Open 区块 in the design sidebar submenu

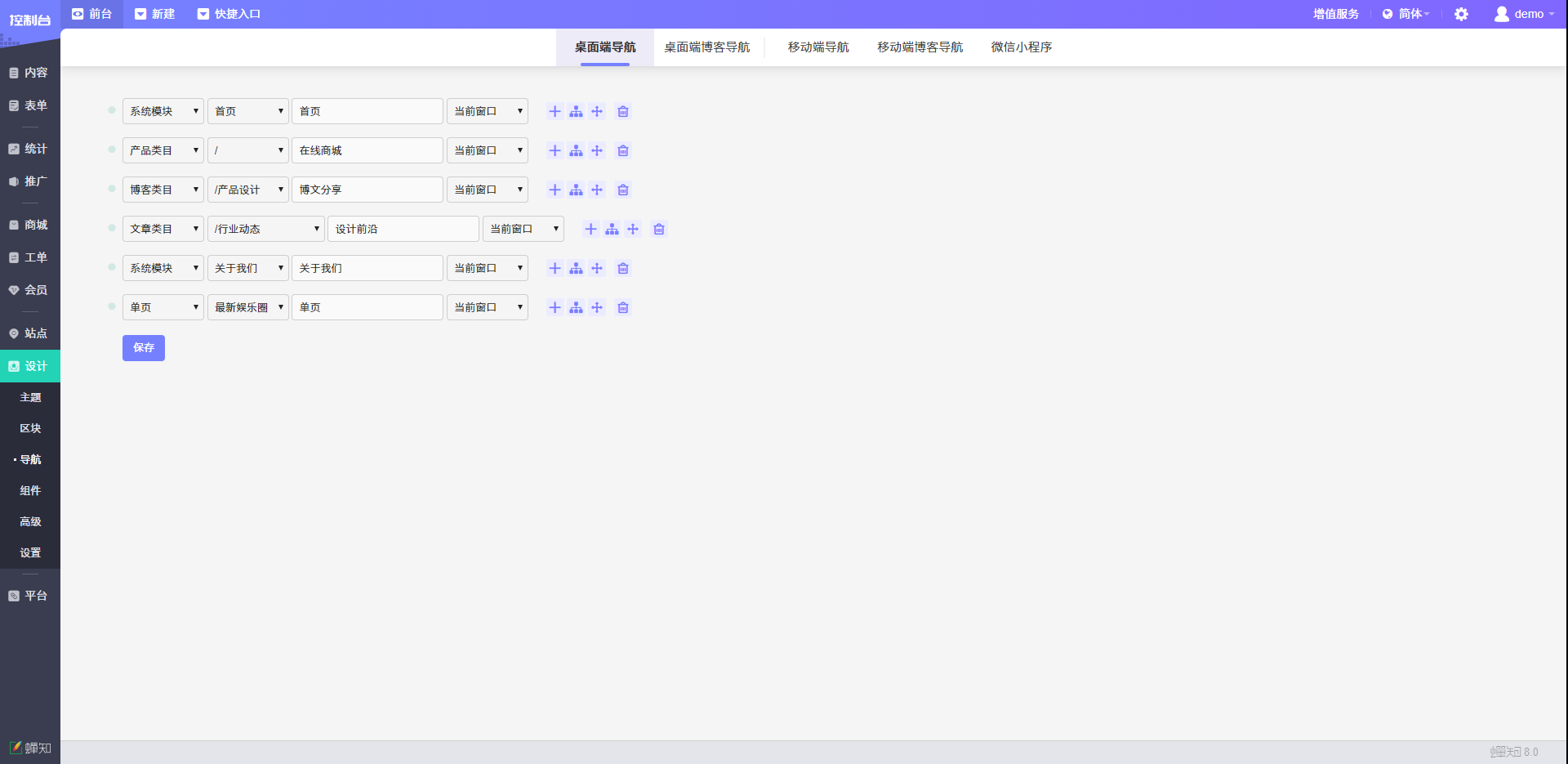[30, 428]
